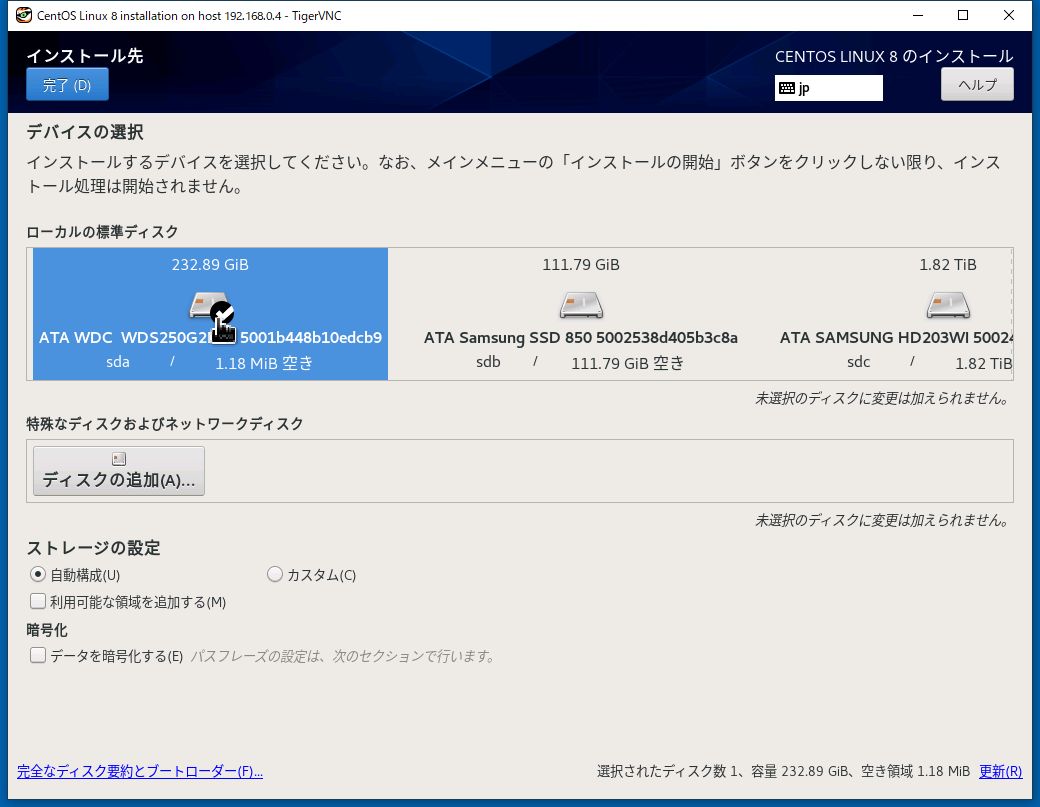Minimize the TigerVNC window
This screenshot has width=1040, height=807.
tap(918, 15)
